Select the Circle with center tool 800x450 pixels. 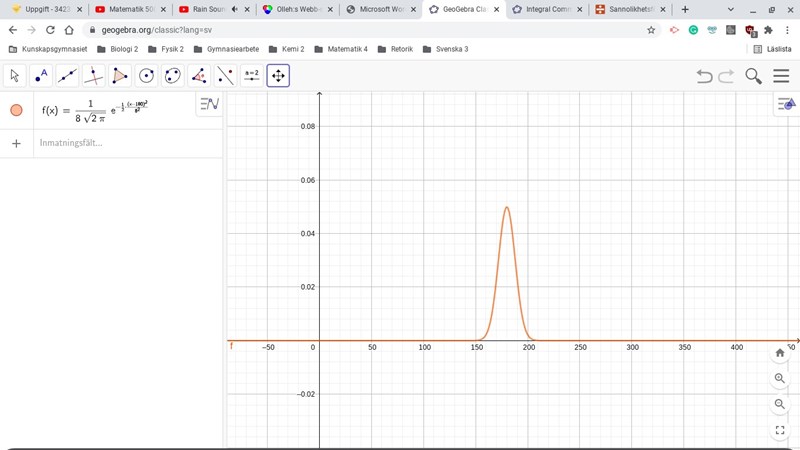click(146, 76)
